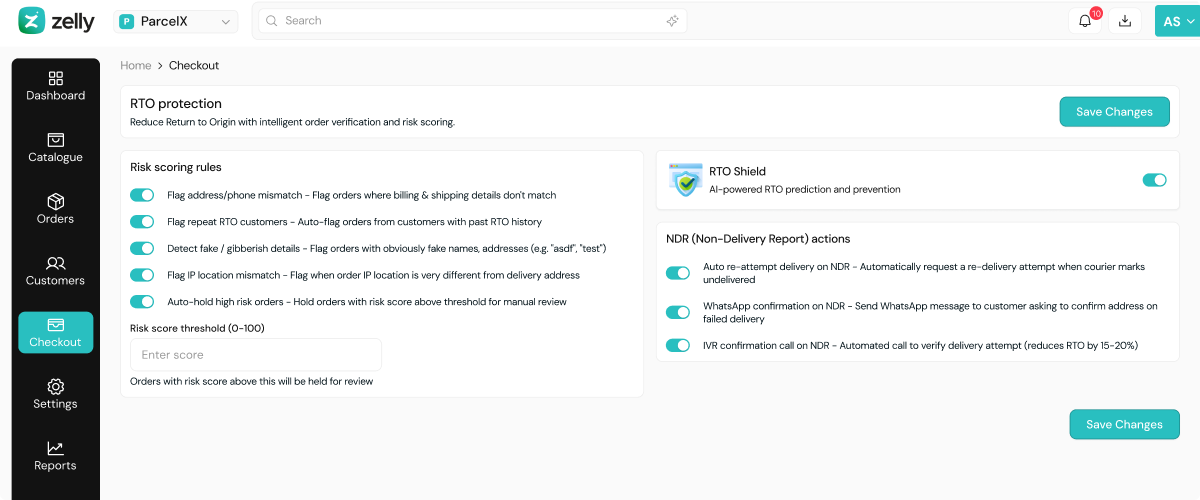The image size is (1200, 500).
Task: Click the Risk scoring rules heading
Action: click(x=176, y=167)
